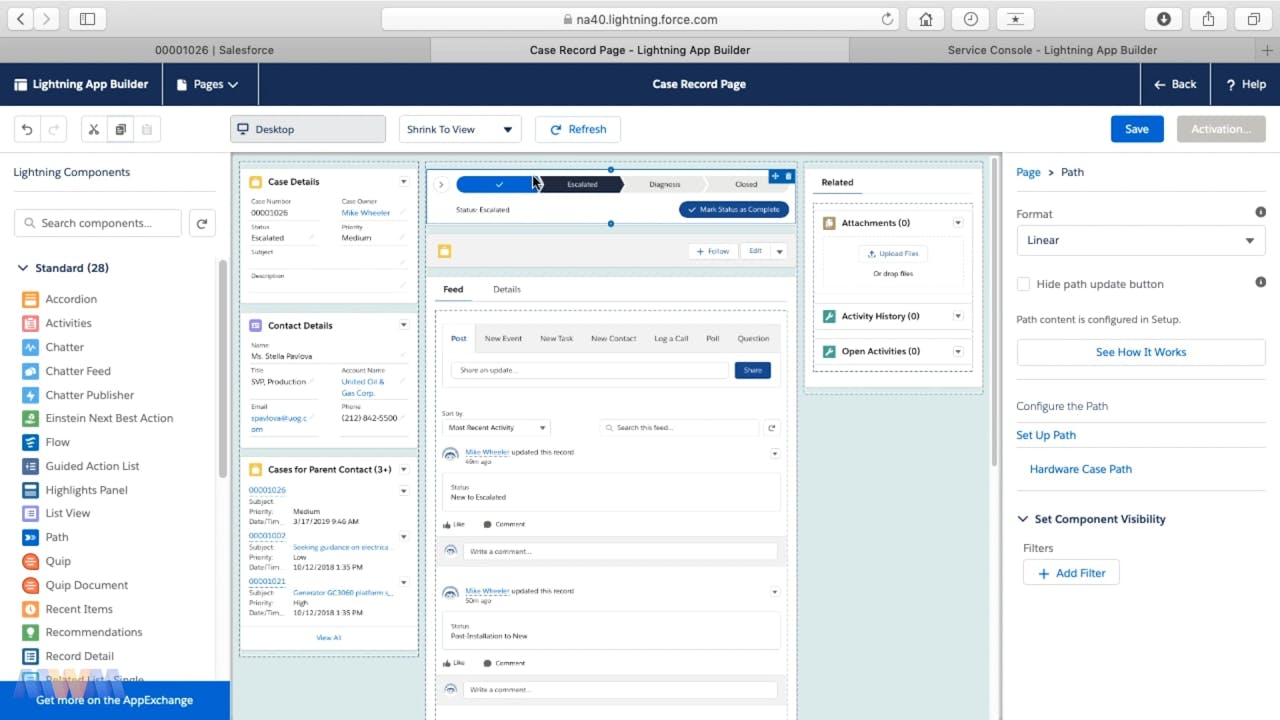Viewport: 1280px width, 720px height.
Task: Refresh the components list icon
Action: pos(202,223)
